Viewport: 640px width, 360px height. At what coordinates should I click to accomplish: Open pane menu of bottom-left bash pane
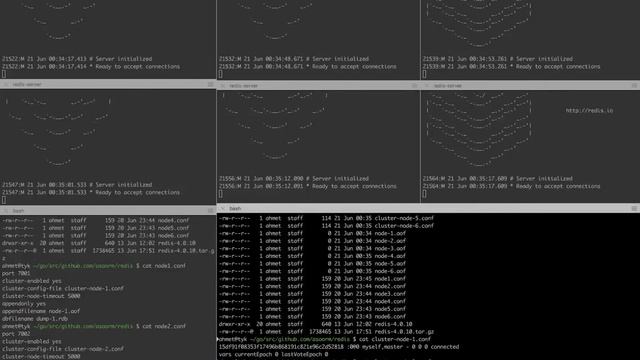click(x=211, y=211)
